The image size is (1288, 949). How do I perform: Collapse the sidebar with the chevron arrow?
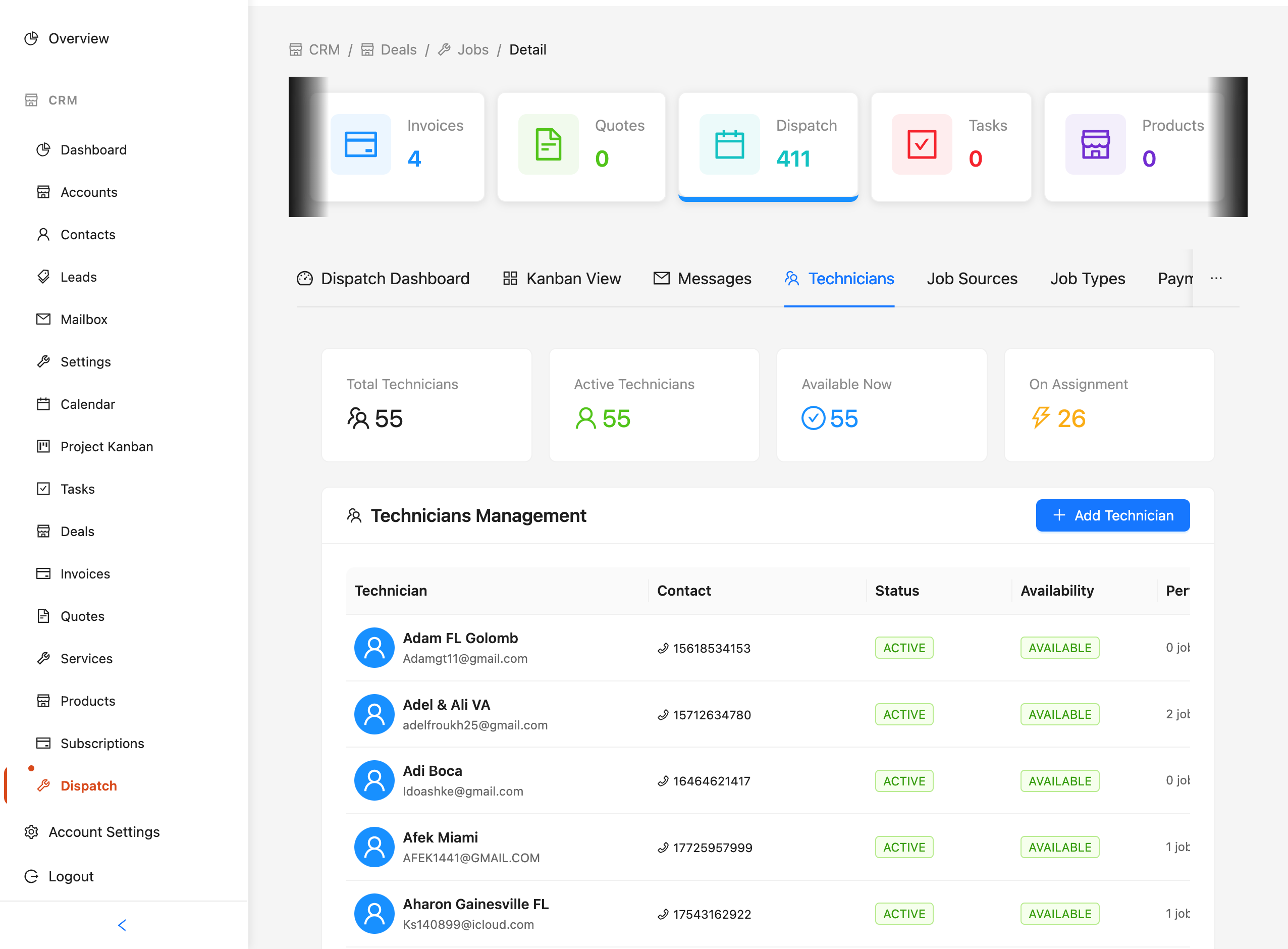click(122, 925)
